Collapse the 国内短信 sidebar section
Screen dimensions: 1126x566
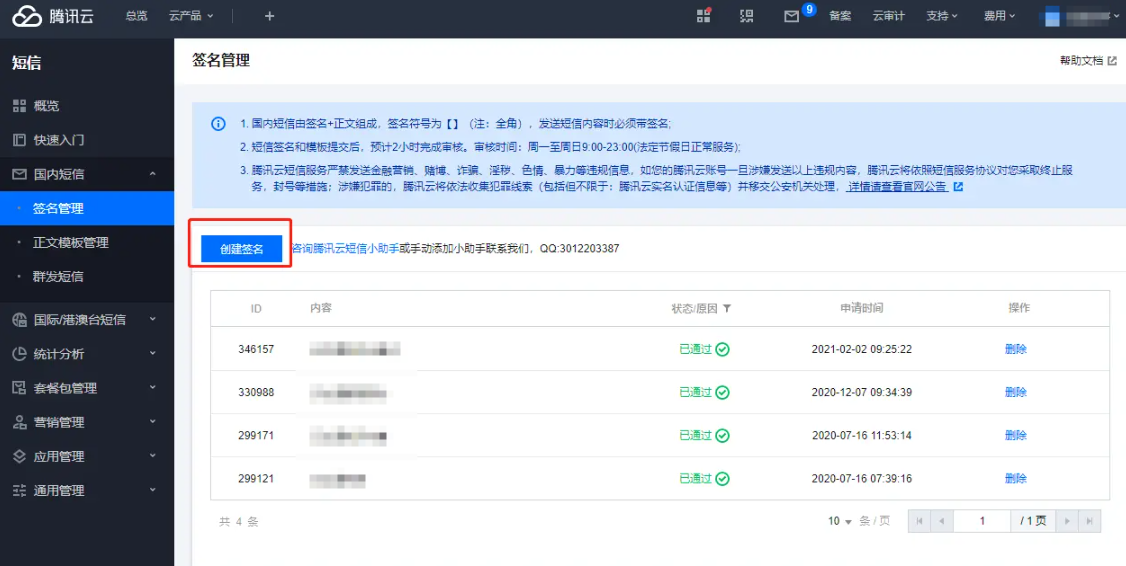tap(153, 174)
